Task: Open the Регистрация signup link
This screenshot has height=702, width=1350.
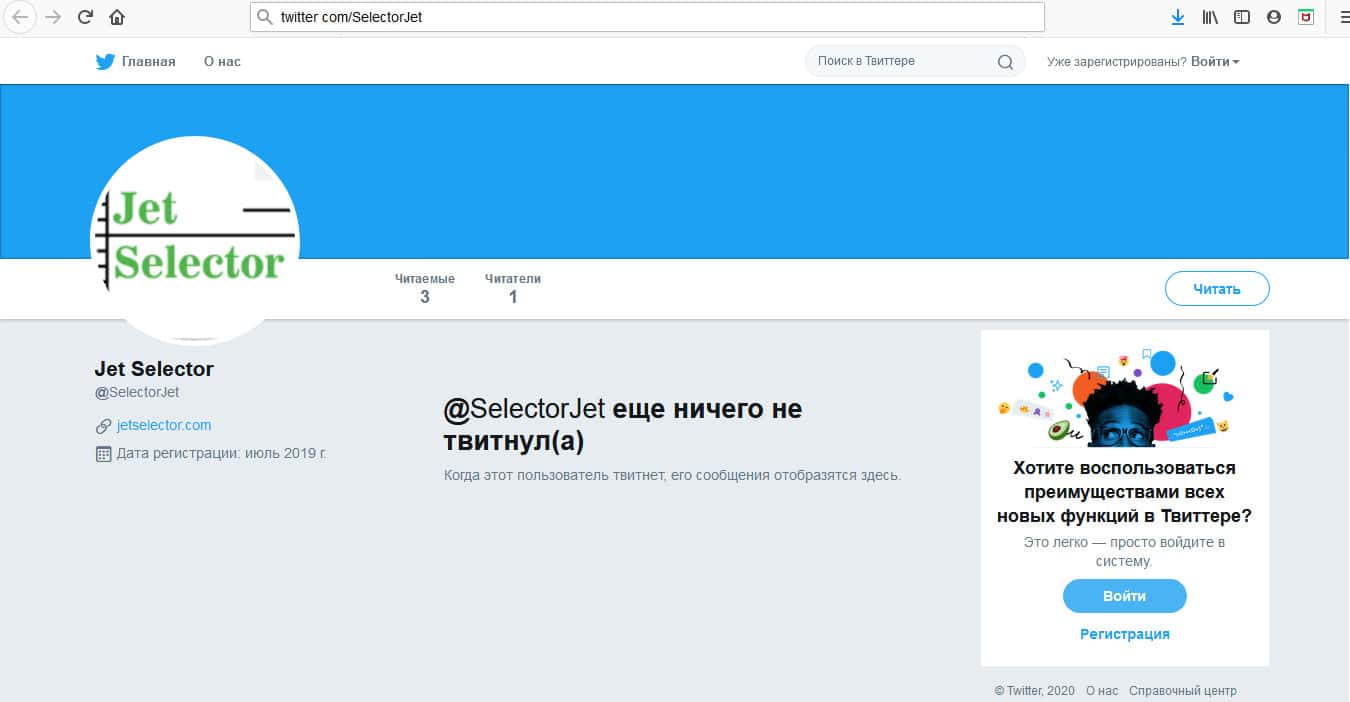Action: point(1125,634)
